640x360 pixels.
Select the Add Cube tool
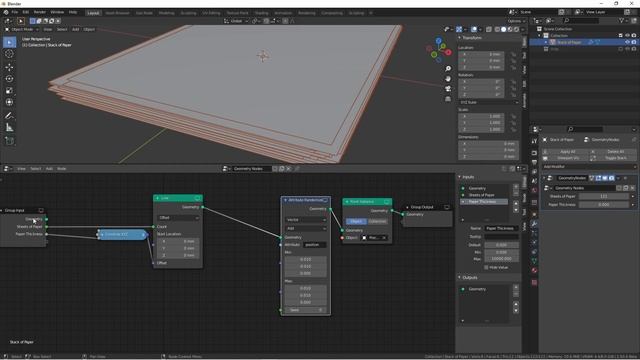9,141
